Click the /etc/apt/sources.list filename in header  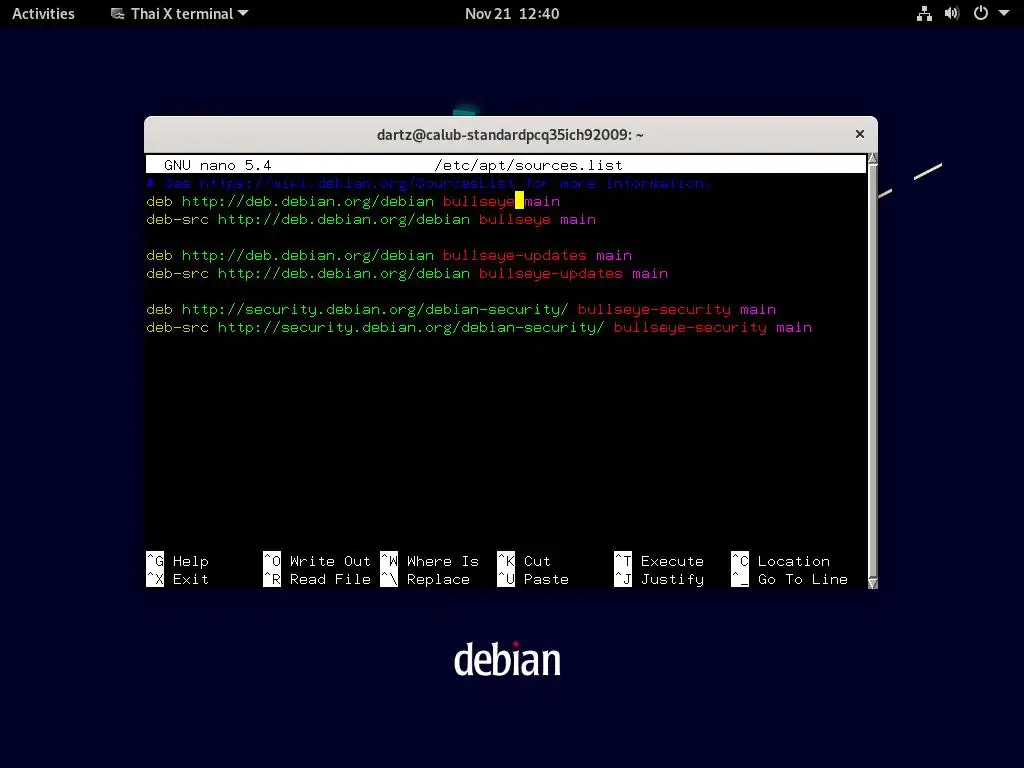coord(528,165)
